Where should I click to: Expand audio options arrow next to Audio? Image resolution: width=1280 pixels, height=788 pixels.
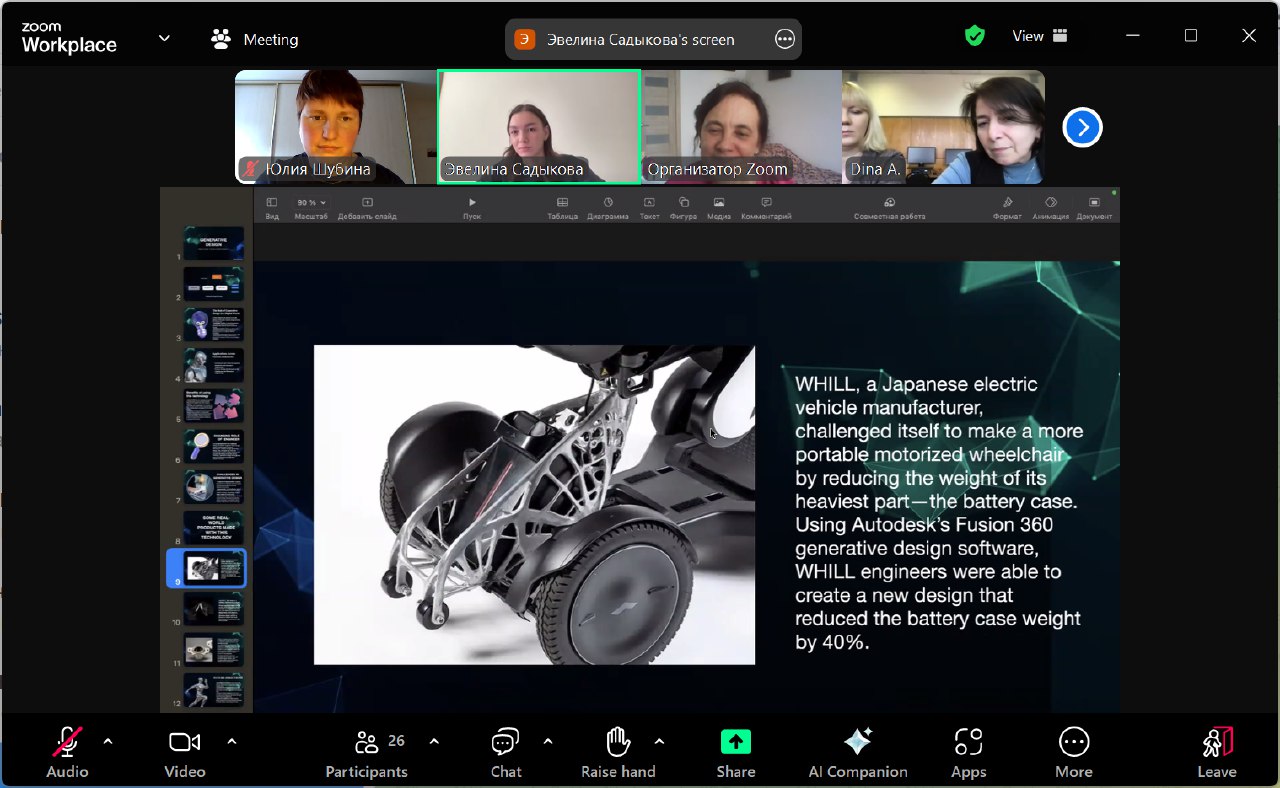[x=108, y=741]
